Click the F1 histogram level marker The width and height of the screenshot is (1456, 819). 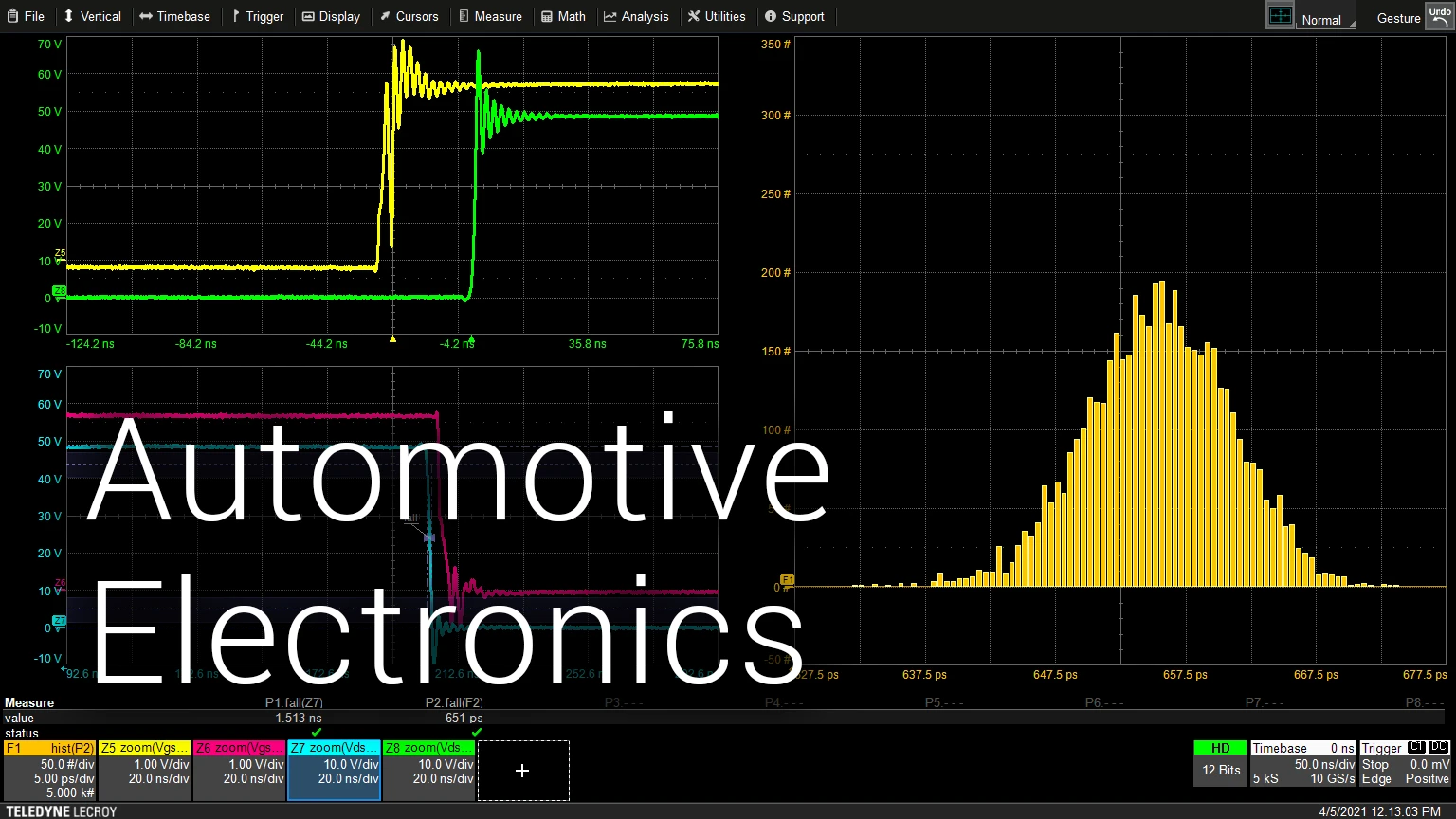click(786, 580)
